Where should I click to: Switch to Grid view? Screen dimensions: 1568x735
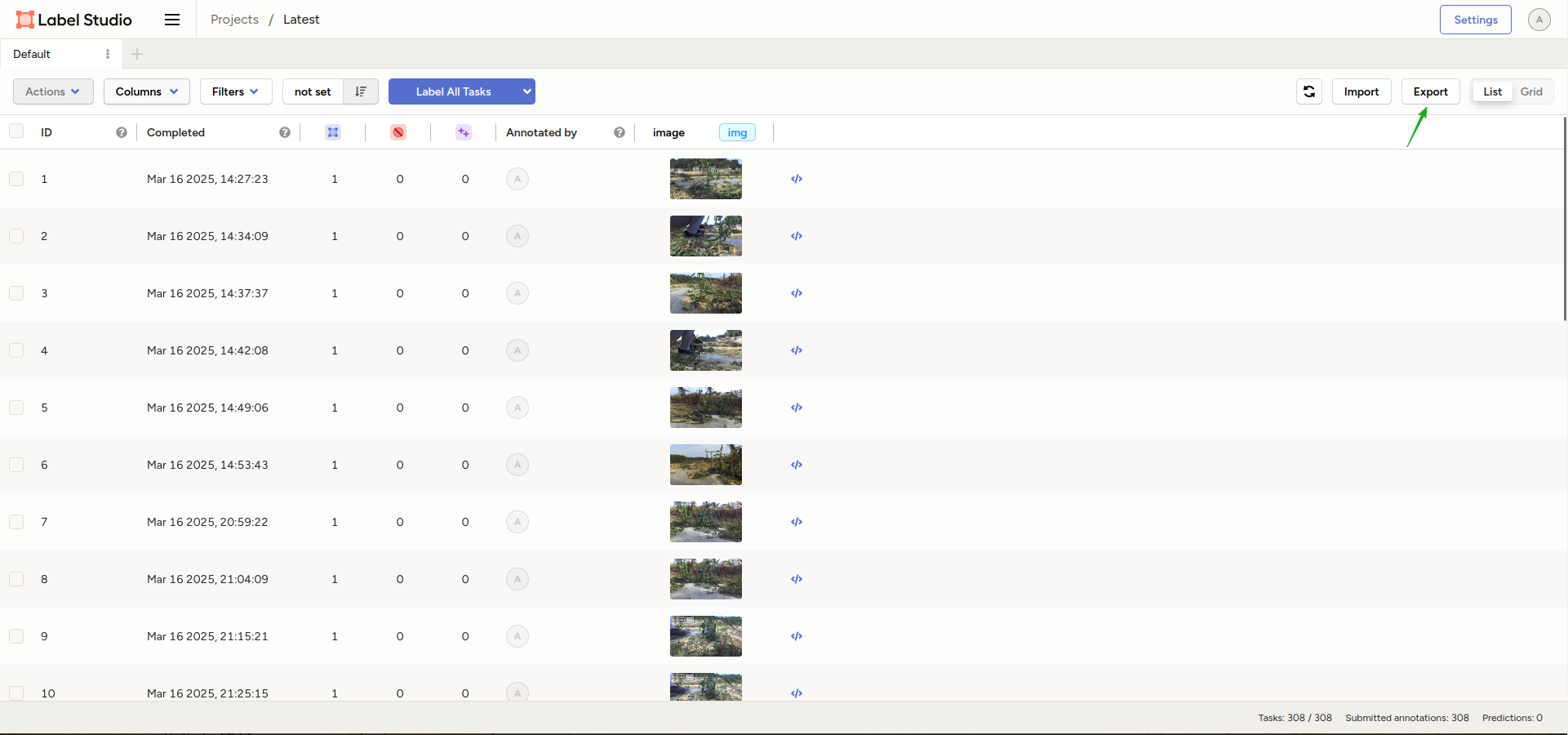click(x=1531, y=91)
